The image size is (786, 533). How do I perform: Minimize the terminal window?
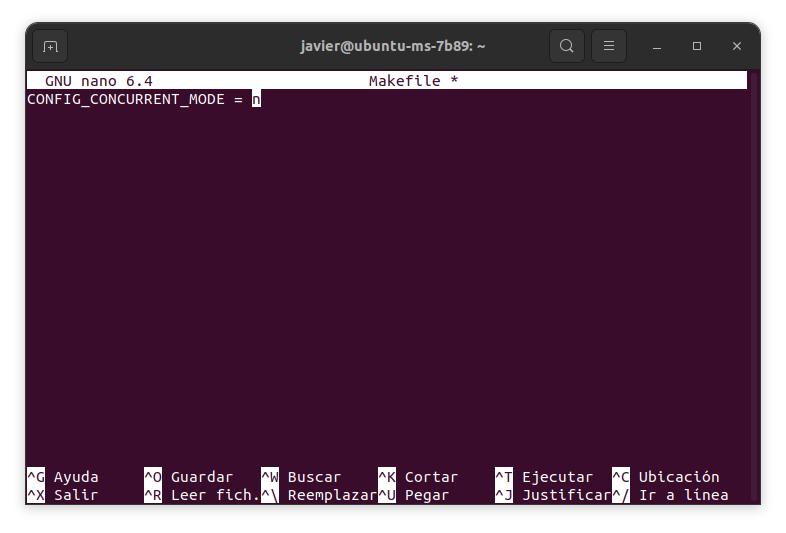(x=657, y=46)
